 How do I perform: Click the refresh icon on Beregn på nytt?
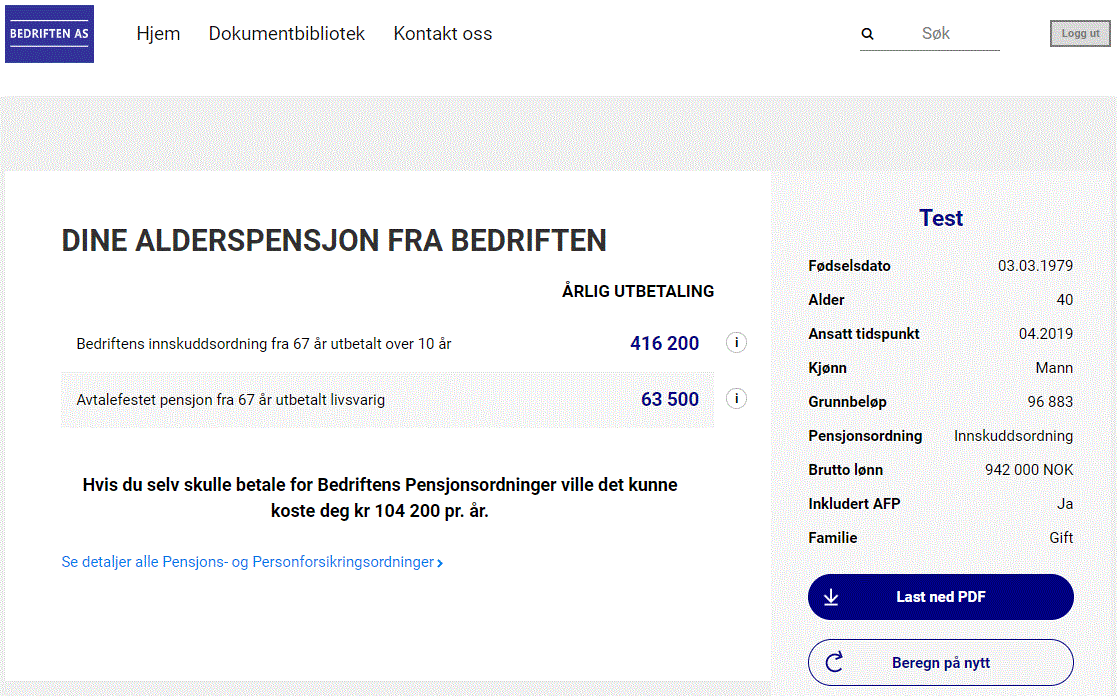[x=834, y=663]
